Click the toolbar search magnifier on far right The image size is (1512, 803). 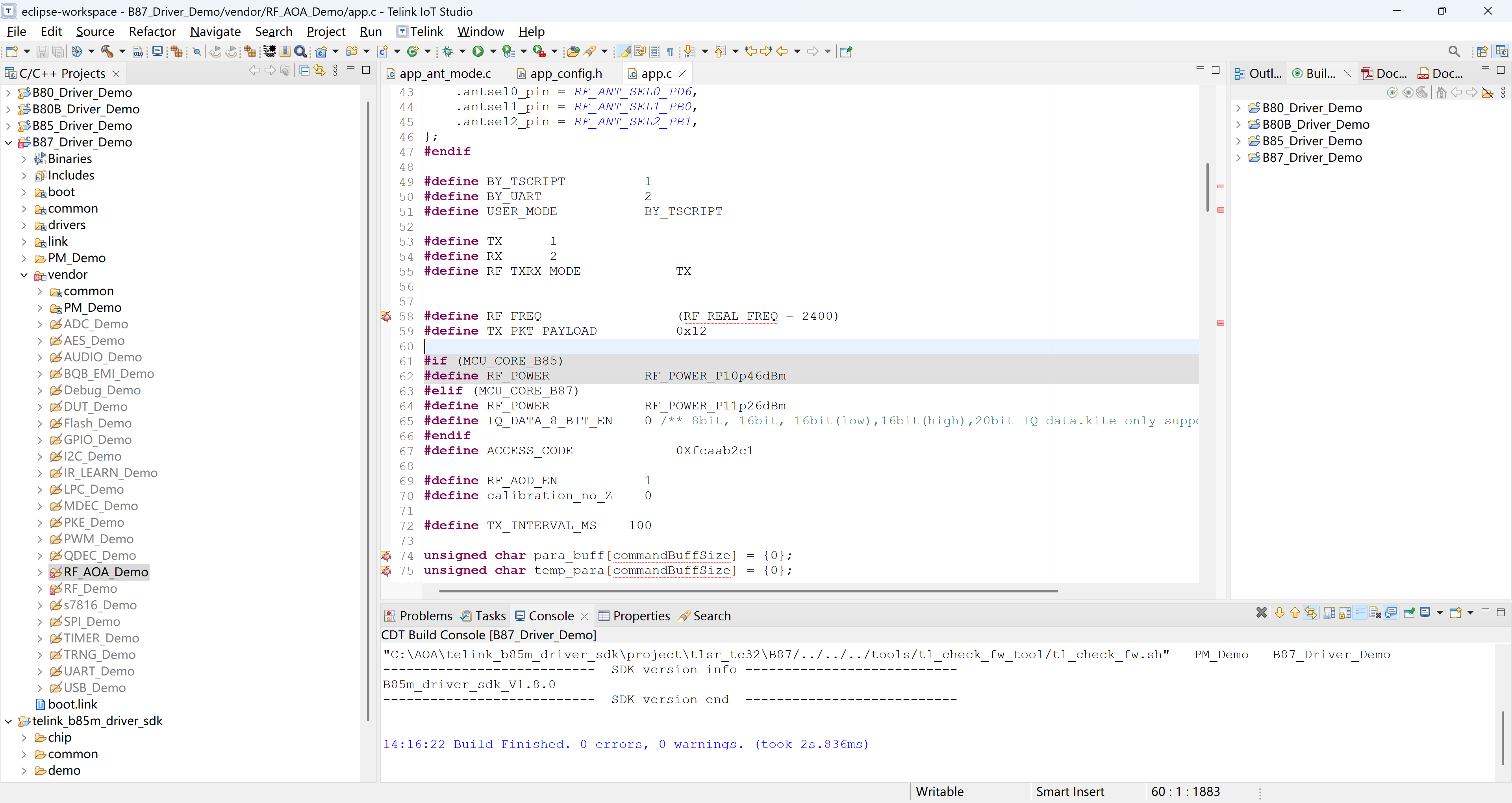click(1453, 52)
